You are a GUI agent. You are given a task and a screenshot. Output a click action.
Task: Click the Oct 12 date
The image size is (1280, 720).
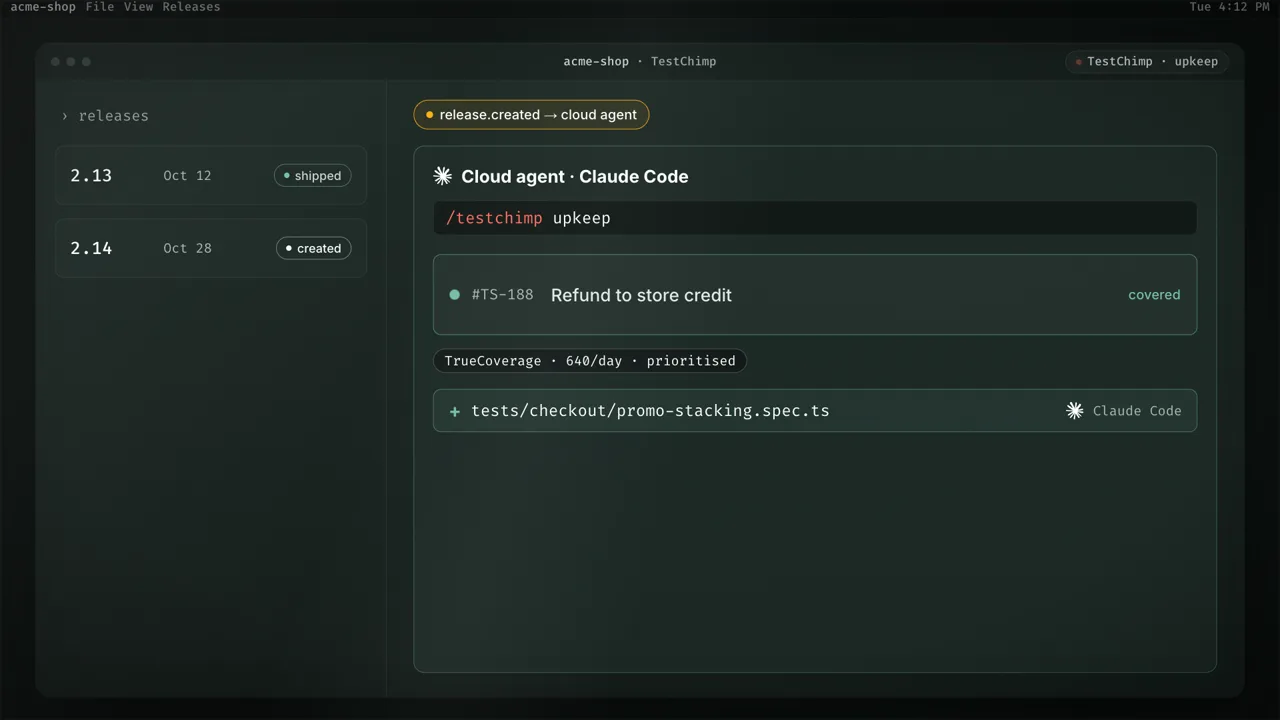187,176
